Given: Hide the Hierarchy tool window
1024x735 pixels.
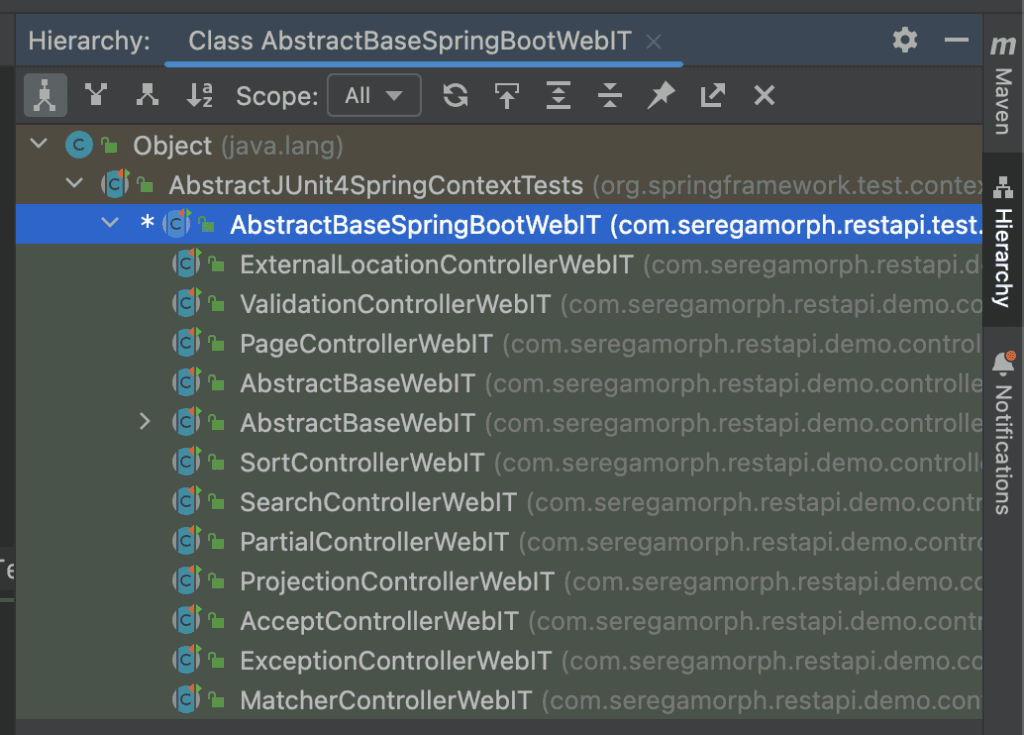Looking at the screenshot, I should pos(957,39).
